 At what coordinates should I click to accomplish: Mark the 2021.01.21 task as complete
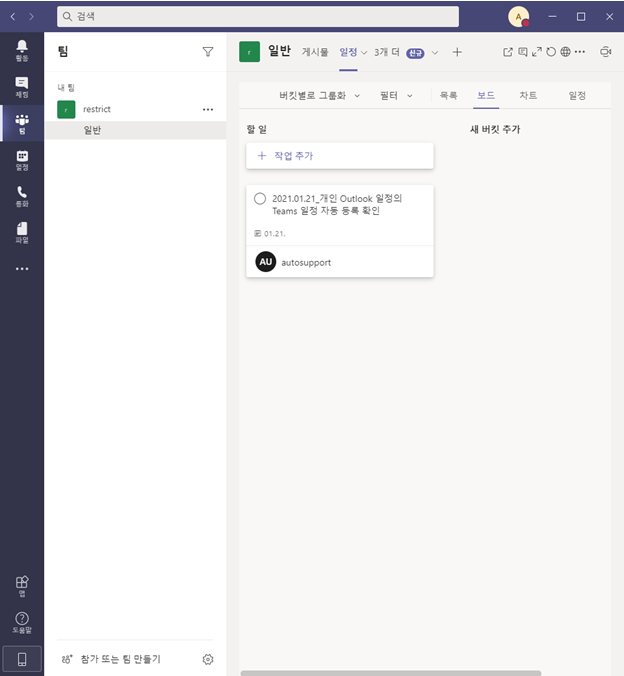pos(260,199)
